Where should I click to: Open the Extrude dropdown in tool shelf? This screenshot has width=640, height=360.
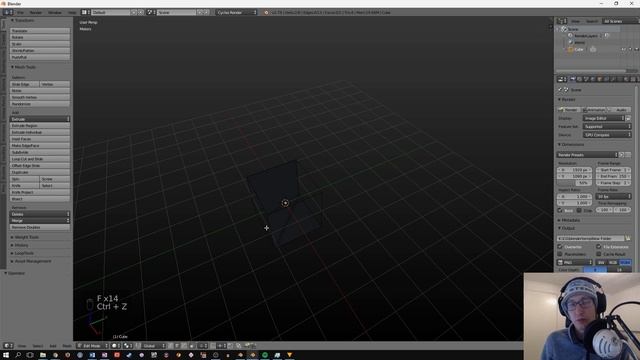coord(40,119)
